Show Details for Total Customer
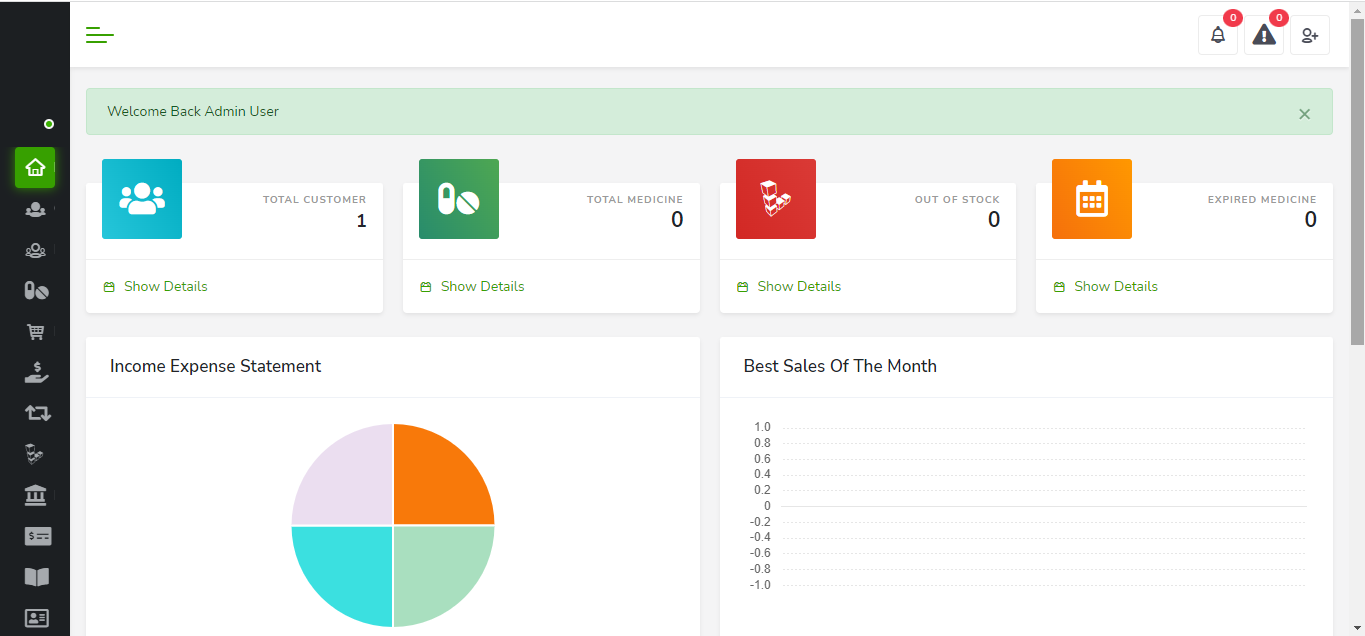Image resolution: width=1365 pixels, height=636 pixels. [x=165, y=286]
